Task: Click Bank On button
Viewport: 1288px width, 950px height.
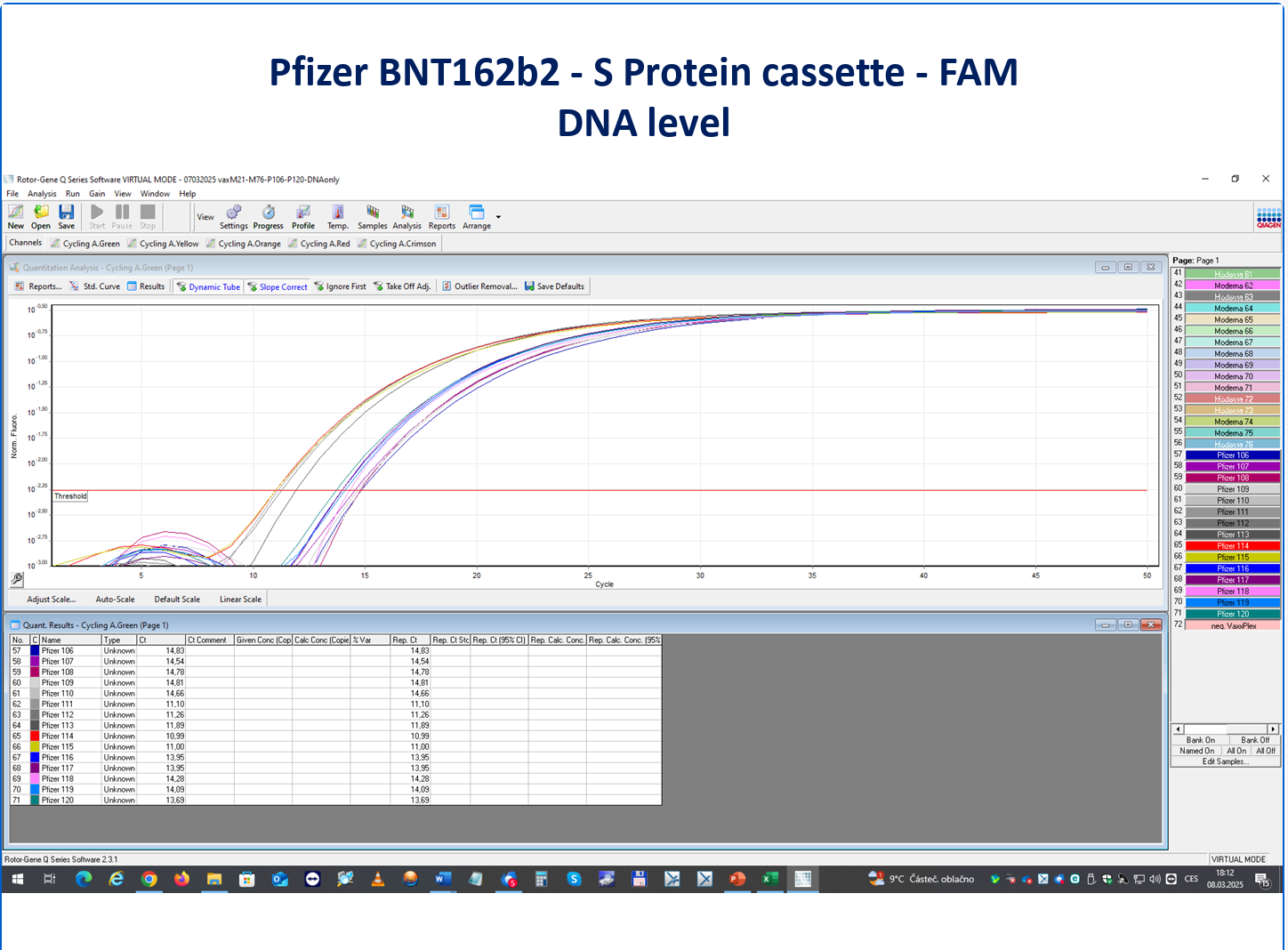Action: coord(1200,740)
